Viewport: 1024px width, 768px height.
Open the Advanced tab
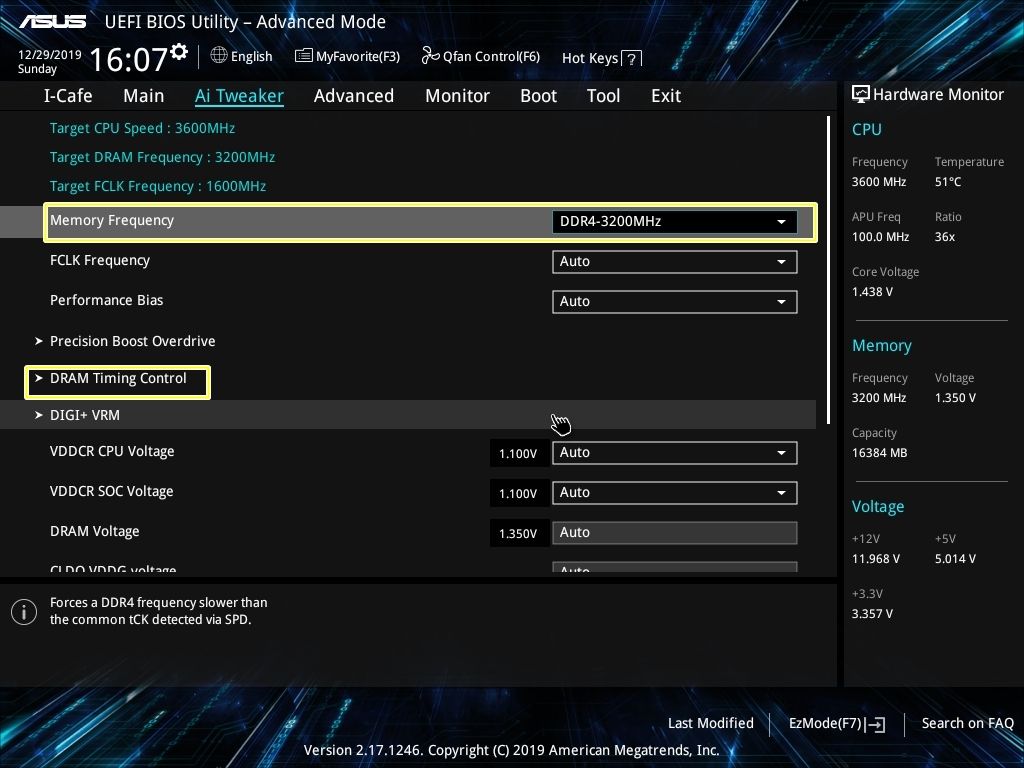click(354, 96)
